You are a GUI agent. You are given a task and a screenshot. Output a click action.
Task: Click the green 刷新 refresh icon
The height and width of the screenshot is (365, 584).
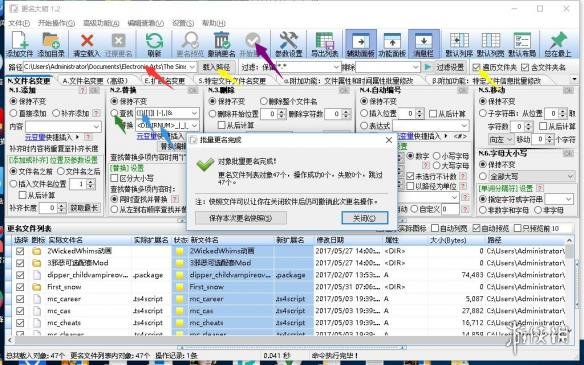click(154, 40)
